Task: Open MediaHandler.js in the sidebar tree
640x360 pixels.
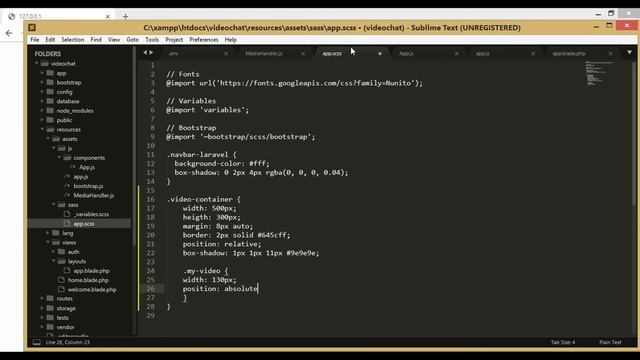Action: click(x=93, y=195)
